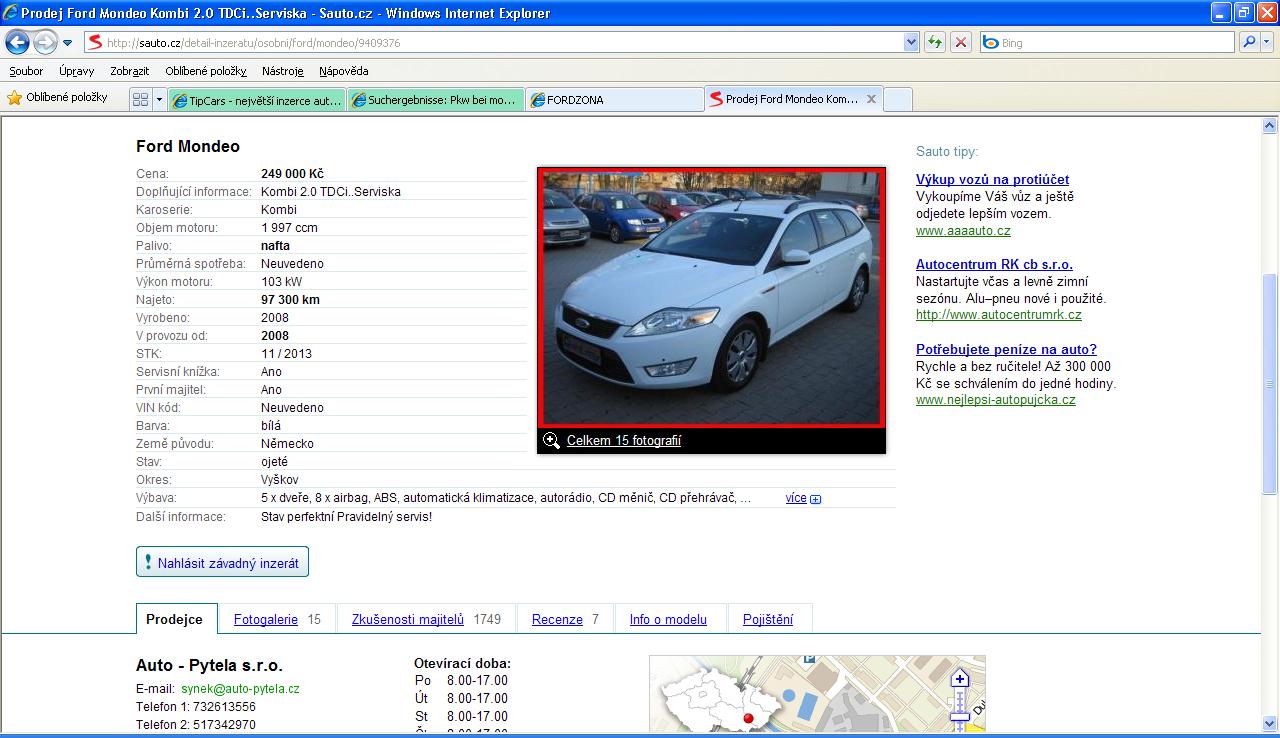Zoom in the map with plus icon
1280x738 pixels.
960,679
